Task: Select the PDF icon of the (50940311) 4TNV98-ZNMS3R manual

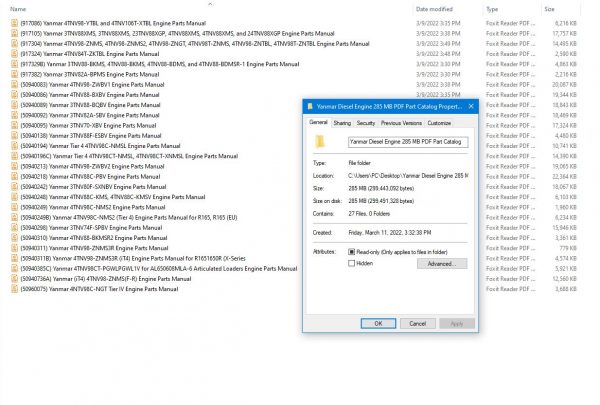Action: [15, 248]
